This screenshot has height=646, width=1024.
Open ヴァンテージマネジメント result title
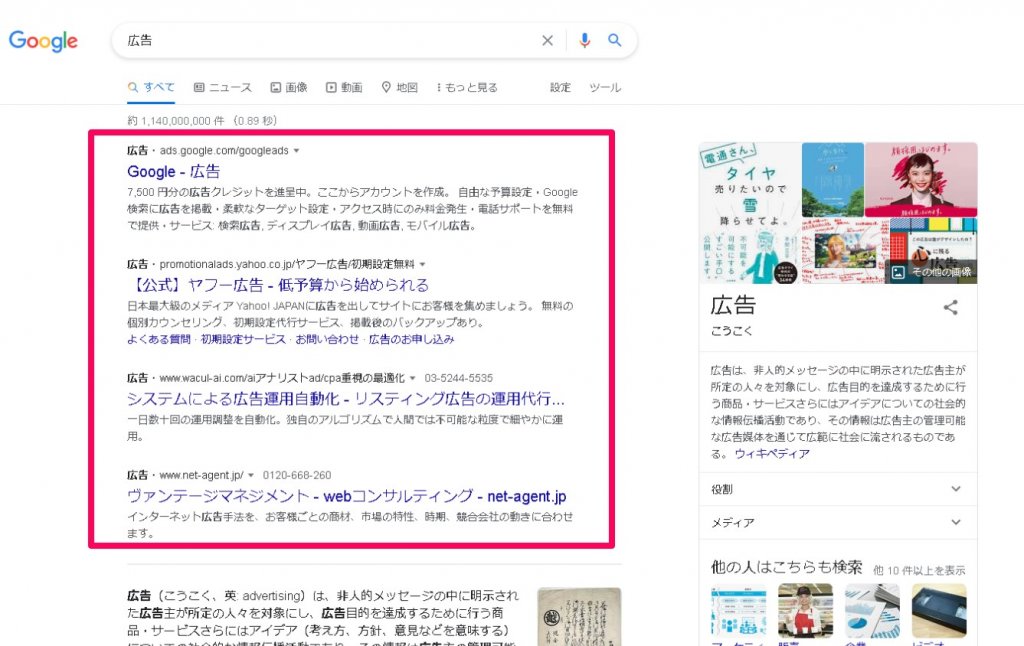coord(347,496)
